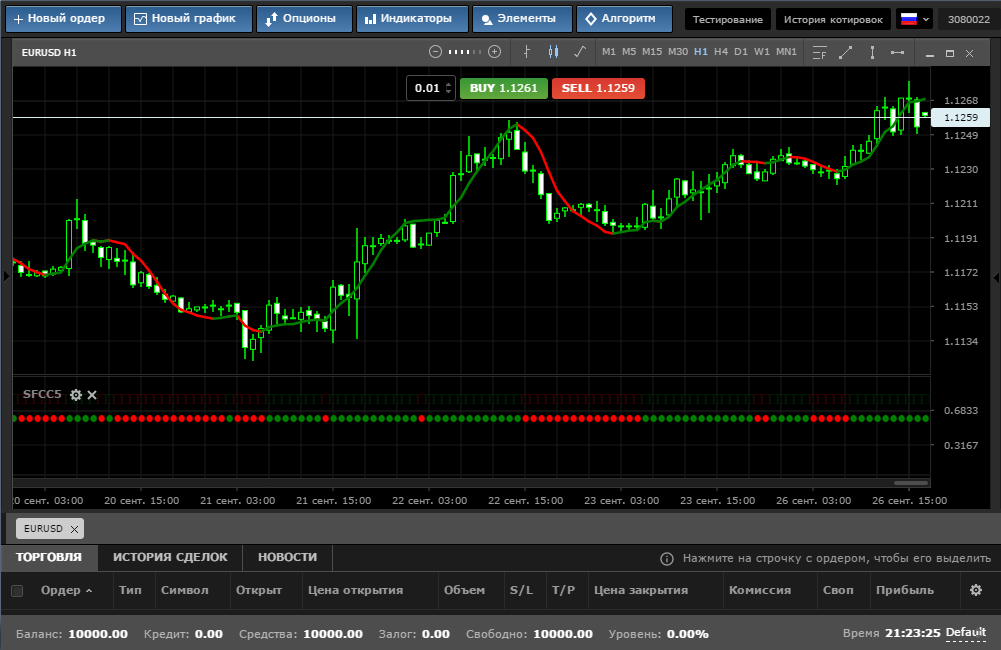
Task: Select the M15 timeframe
Action: point(652,52)
